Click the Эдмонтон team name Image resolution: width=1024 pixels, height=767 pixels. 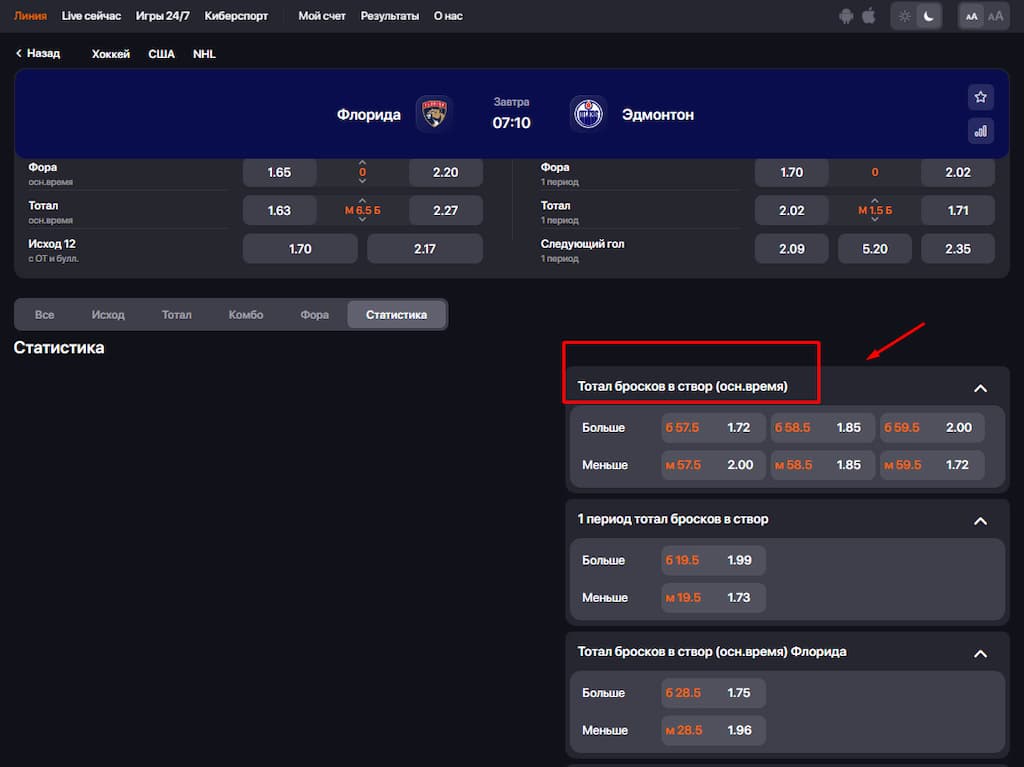(x=658, y=115)
